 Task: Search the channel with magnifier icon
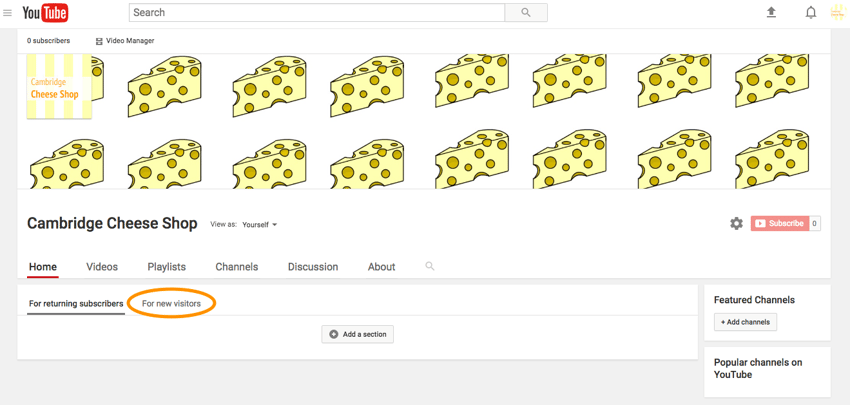click(x=430, y=266)
